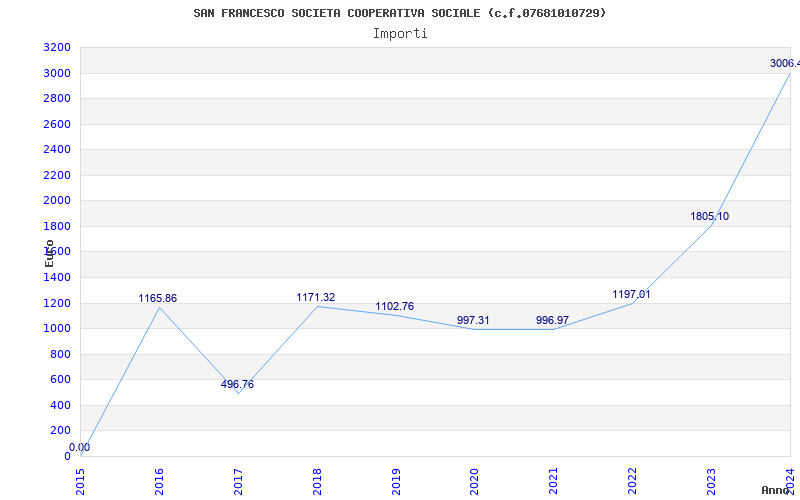Click the 0.00 data label
This screenshot has height=500, width=800.
(x=80, y=447)
